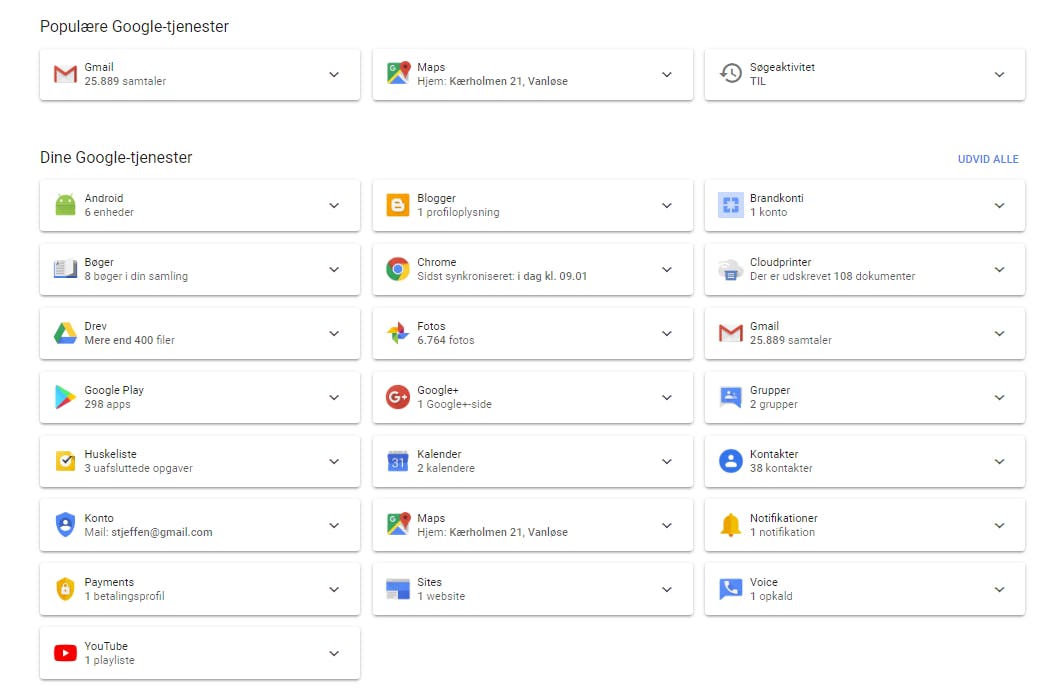Click the 'Mere end 400 filer' text
This screenshot has width=1059, height=696.
(130, 340)
